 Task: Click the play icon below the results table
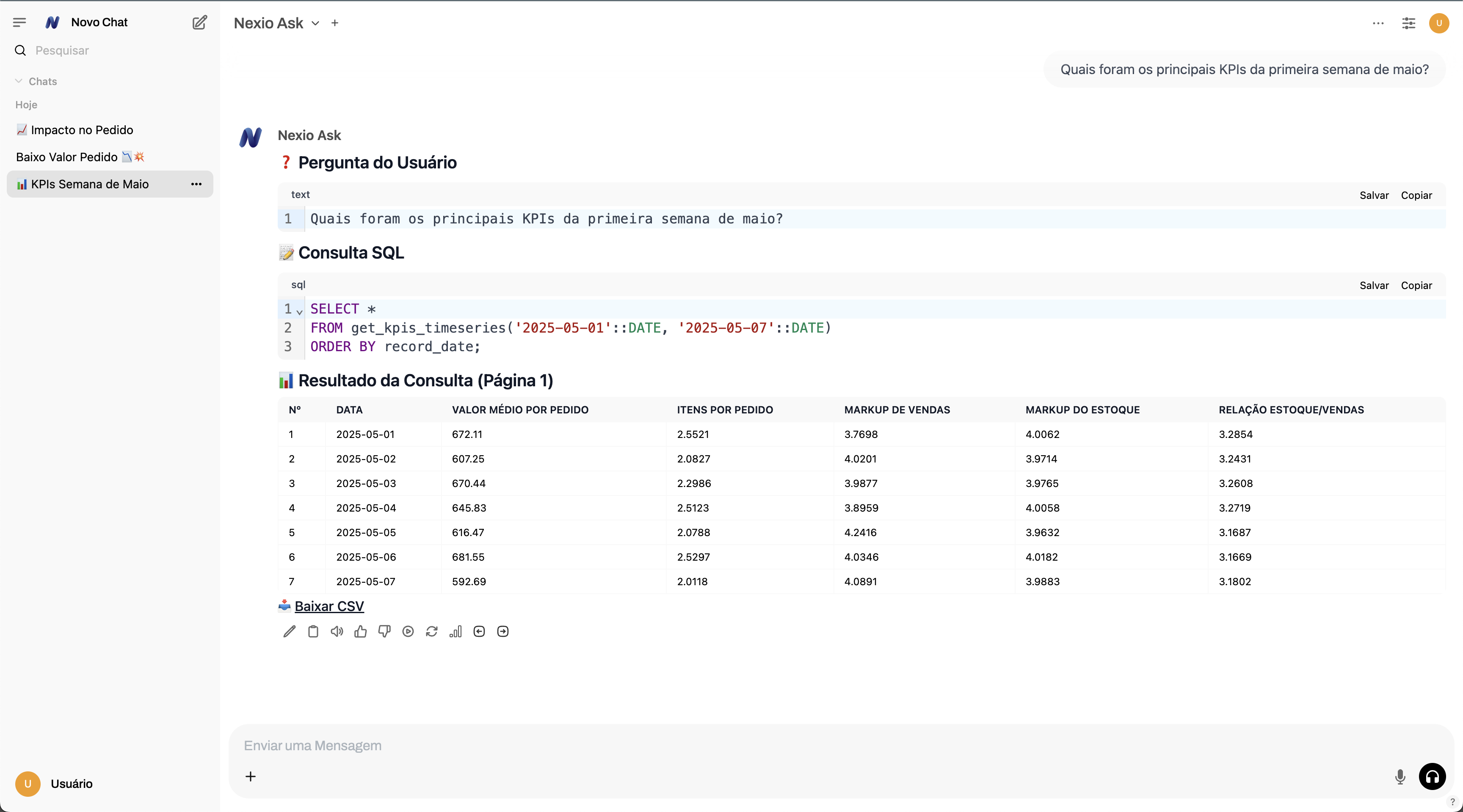[x=408, y=631]
